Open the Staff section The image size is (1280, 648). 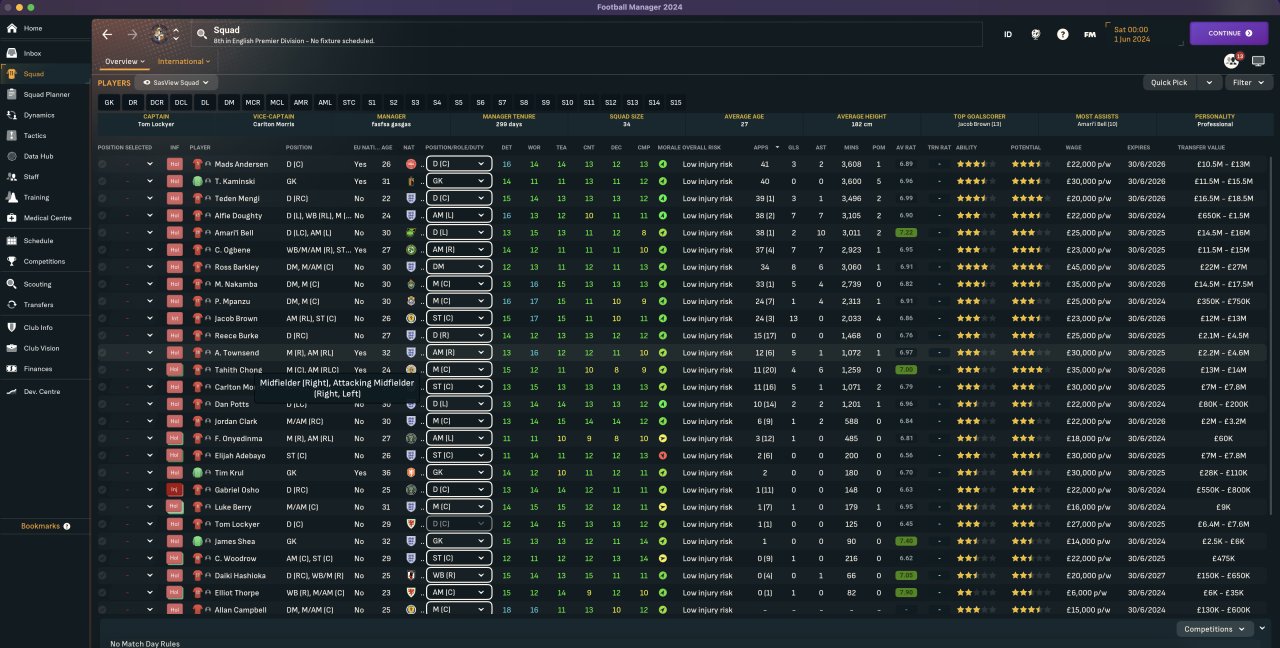[31, 176]
